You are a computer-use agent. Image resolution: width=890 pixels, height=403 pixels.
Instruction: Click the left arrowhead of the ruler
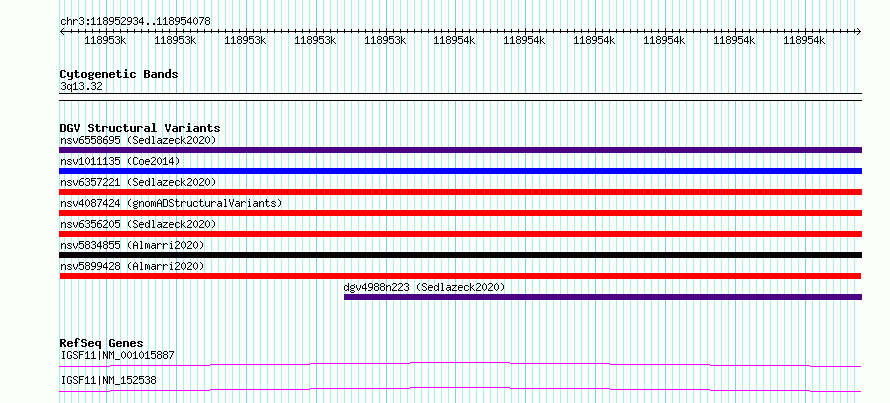click(x=62, y=32)
